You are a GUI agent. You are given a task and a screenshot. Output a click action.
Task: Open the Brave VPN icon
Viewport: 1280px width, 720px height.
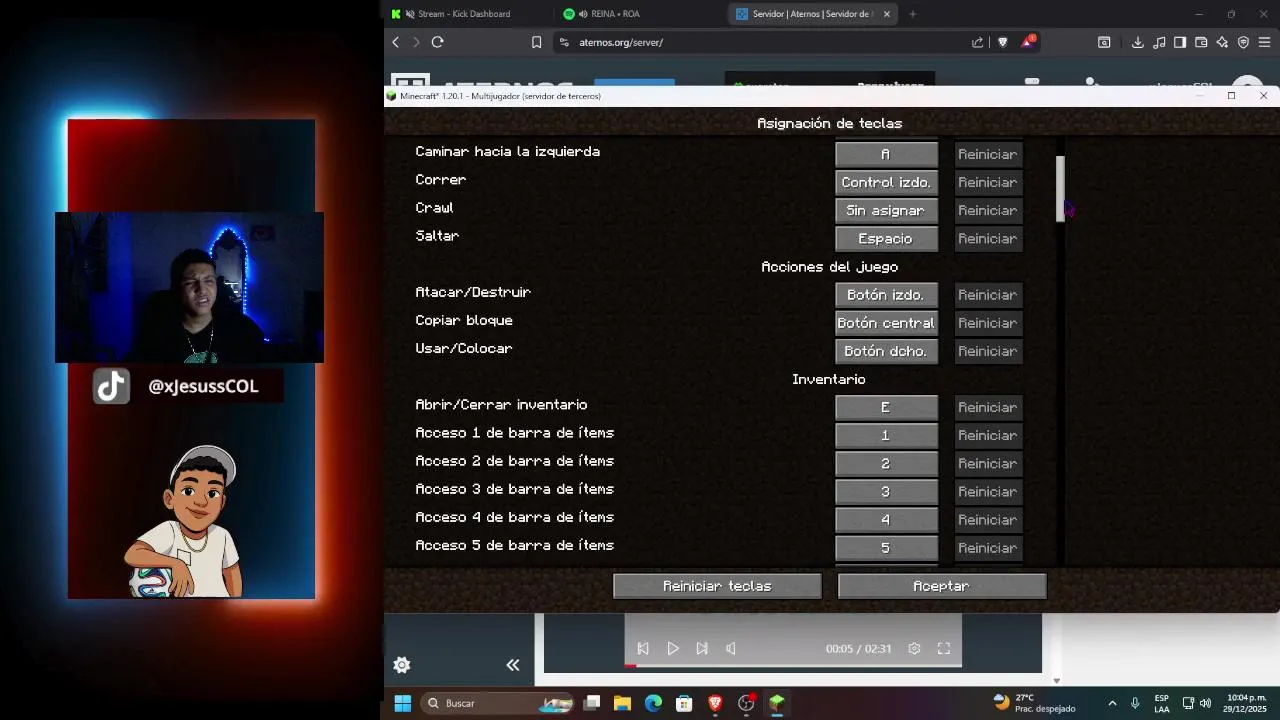1243,42
